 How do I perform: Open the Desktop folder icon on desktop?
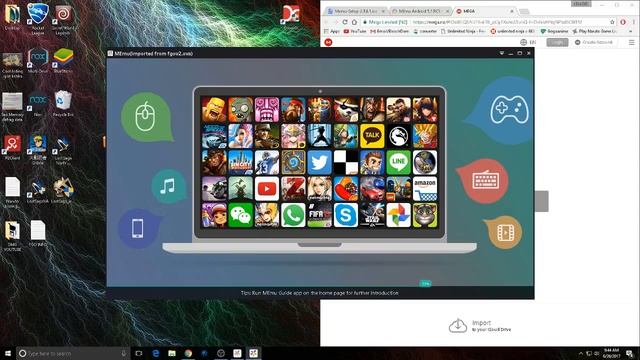coord(12,17)
